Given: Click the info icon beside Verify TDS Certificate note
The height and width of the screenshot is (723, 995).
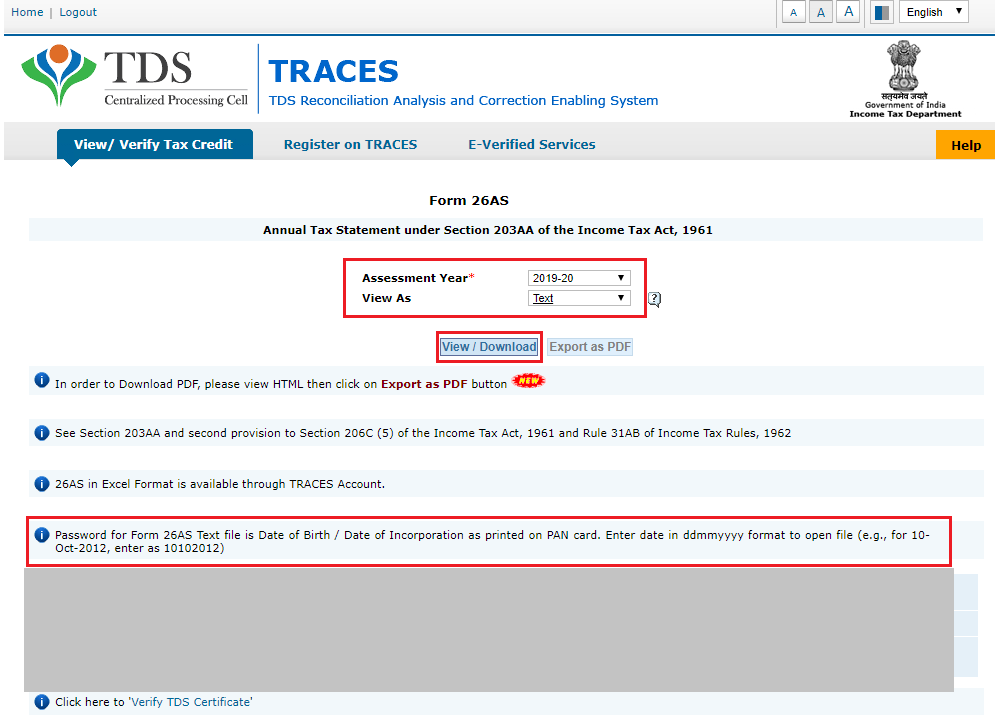Looking at the screenshot, I should (x=41, y=701).
